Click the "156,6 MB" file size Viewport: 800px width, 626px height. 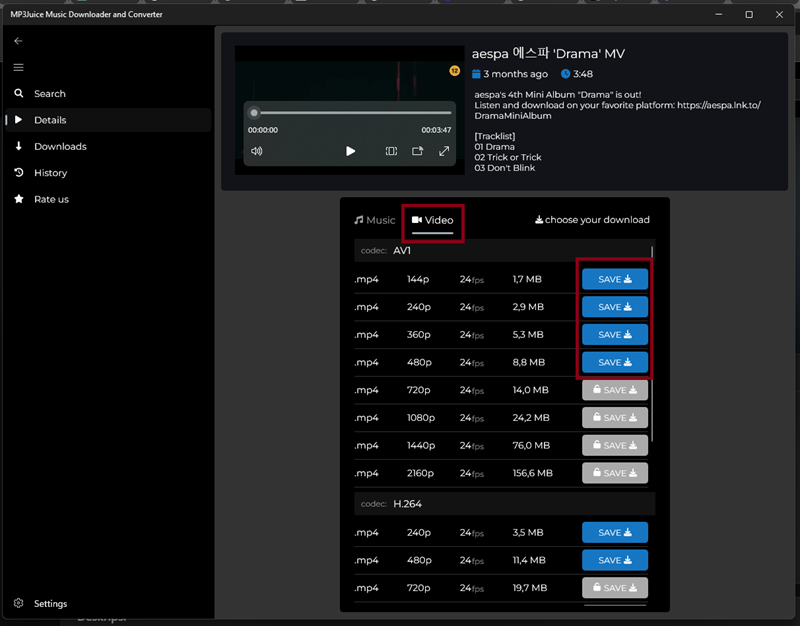point(533,473)
